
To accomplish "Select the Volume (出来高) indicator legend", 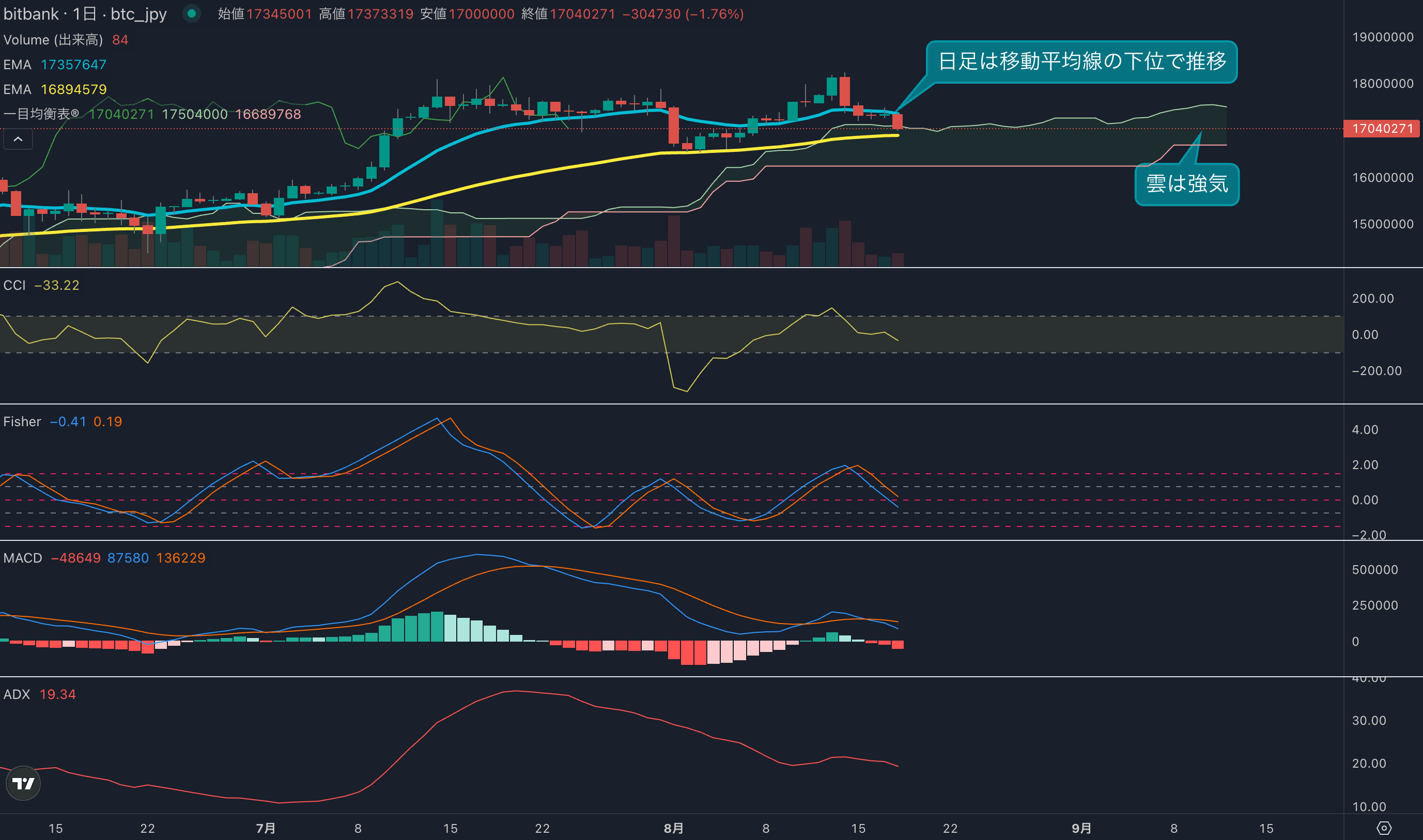I will tap(53, 40).
